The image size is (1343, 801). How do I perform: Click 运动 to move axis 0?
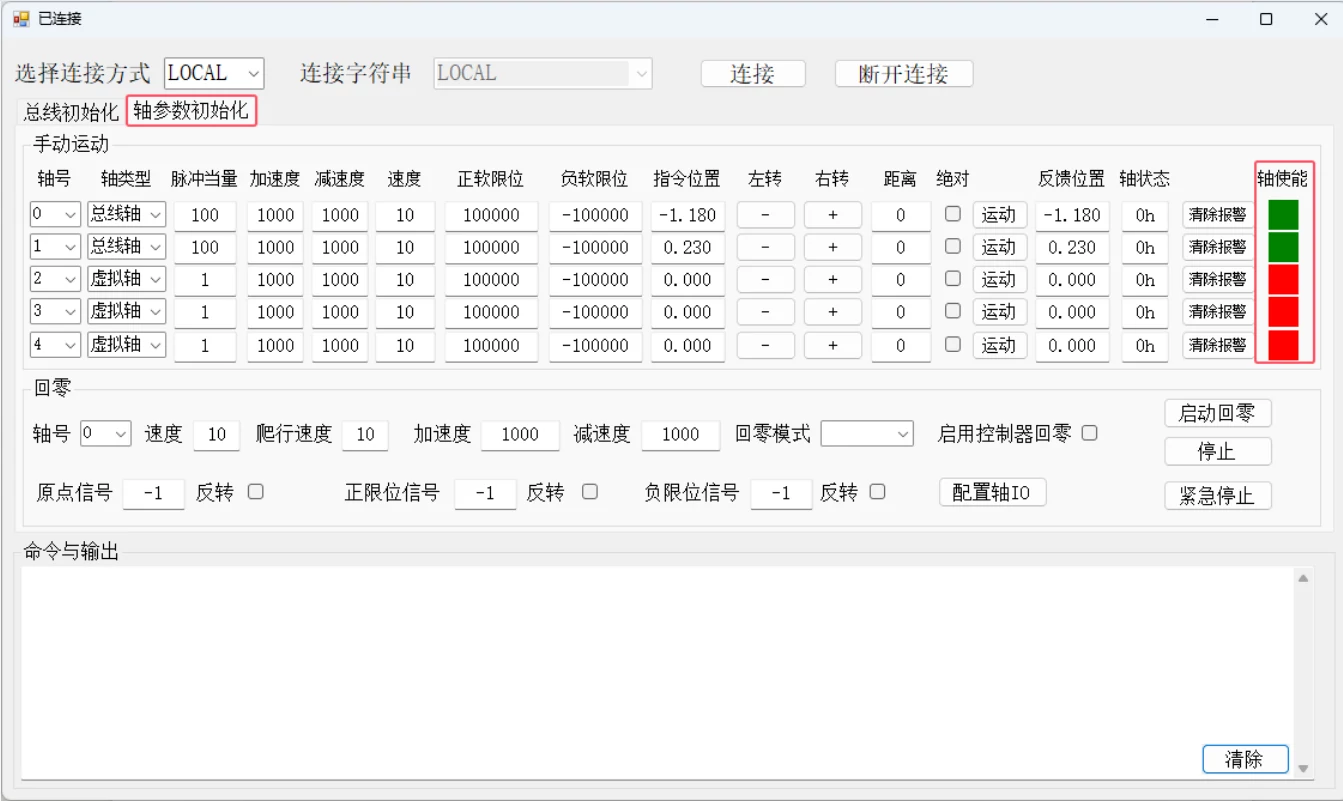(999, 214)
